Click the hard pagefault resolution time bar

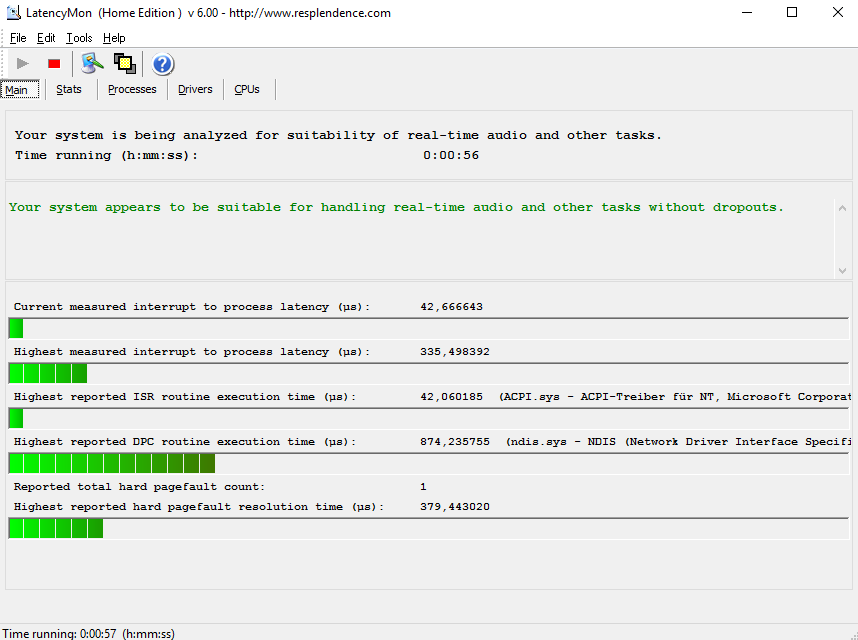pyautogui.click(x=56, y=528)
